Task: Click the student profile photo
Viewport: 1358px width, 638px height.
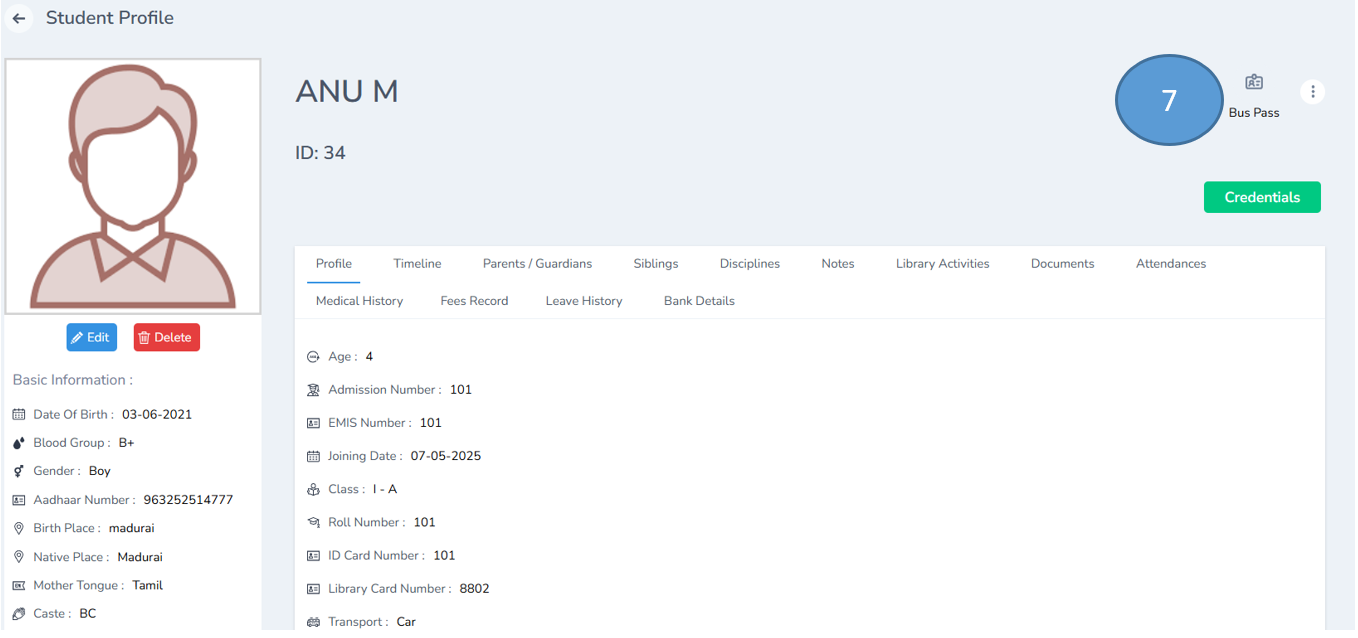Action: tap(132, 185)
